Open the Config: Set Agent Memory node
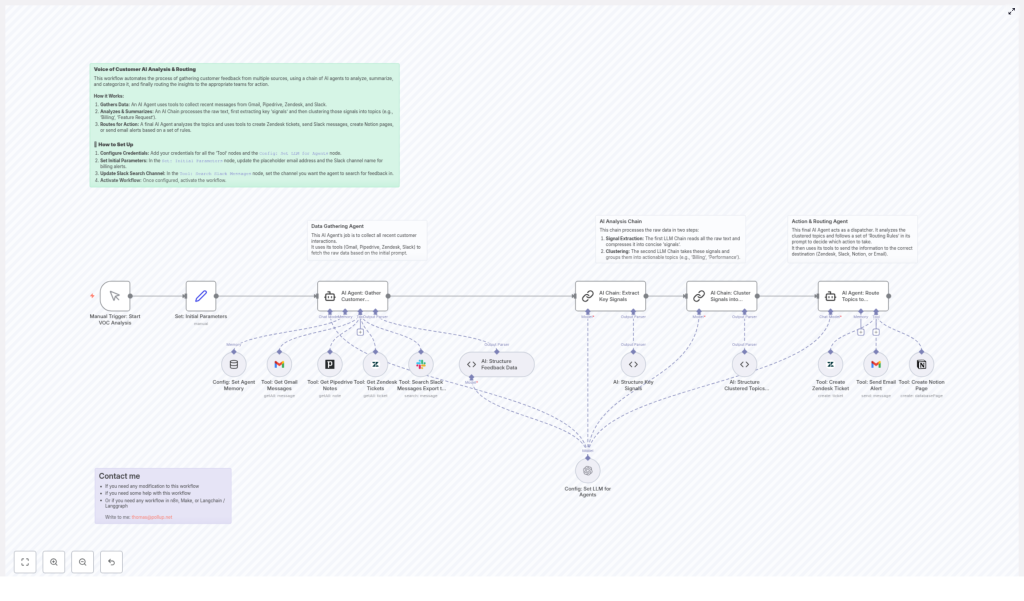1024x601 pixels. tap(232, 364)
